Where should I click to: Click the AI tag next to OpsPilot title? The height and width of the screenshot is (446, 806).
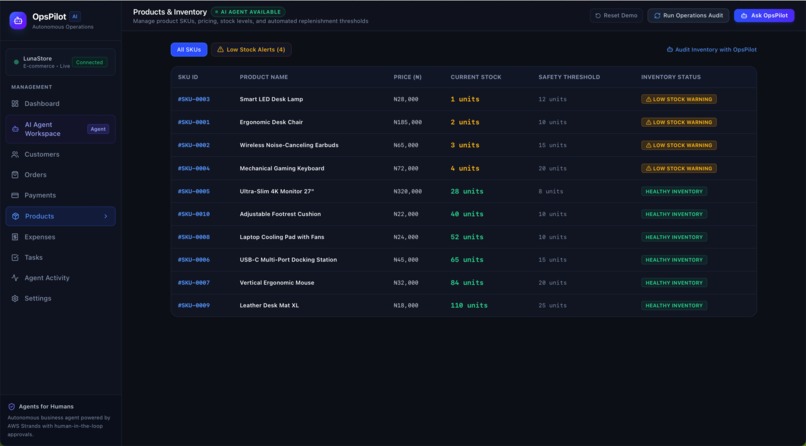pyautogui.click(x=75, y=16)
